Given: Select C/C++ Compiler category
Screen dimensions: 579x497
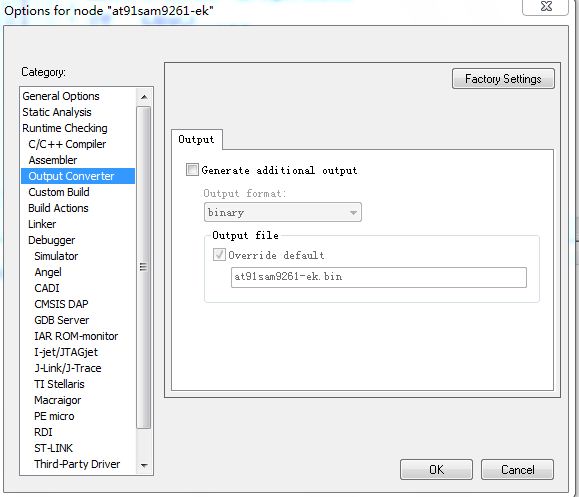Looking at the screenshot, I should 67,144.
